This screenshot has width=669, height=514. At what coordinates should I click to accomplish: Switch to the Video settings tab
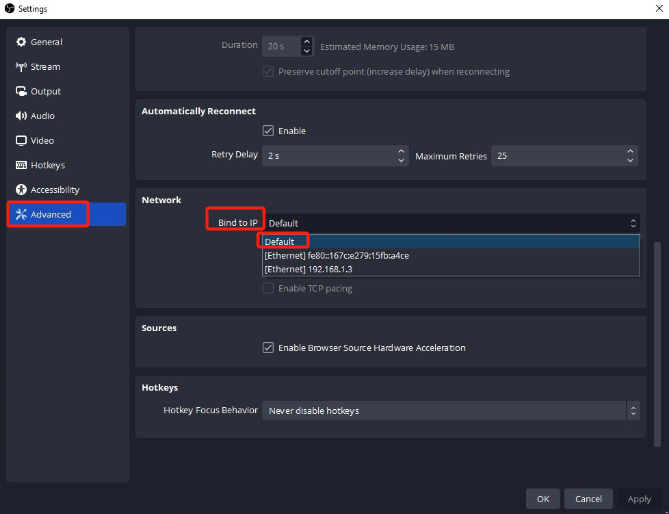[x=67, y=140]
